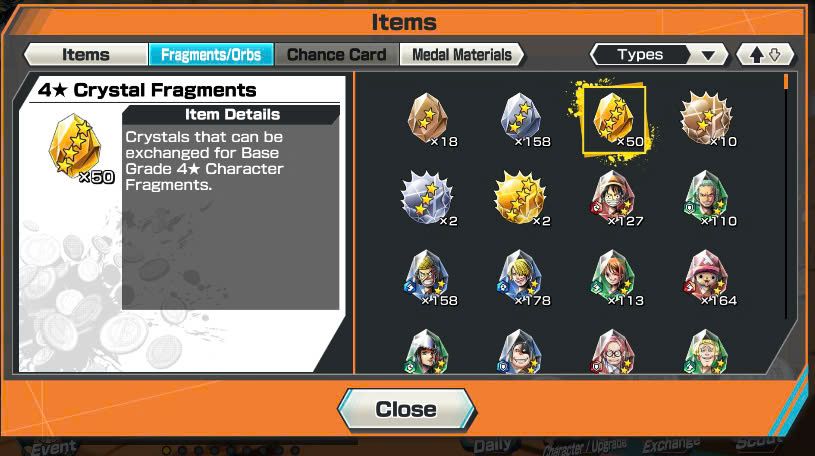Select Chopper character fragment x164
This screenshot has height=456, width=815.
pos(706,279)
